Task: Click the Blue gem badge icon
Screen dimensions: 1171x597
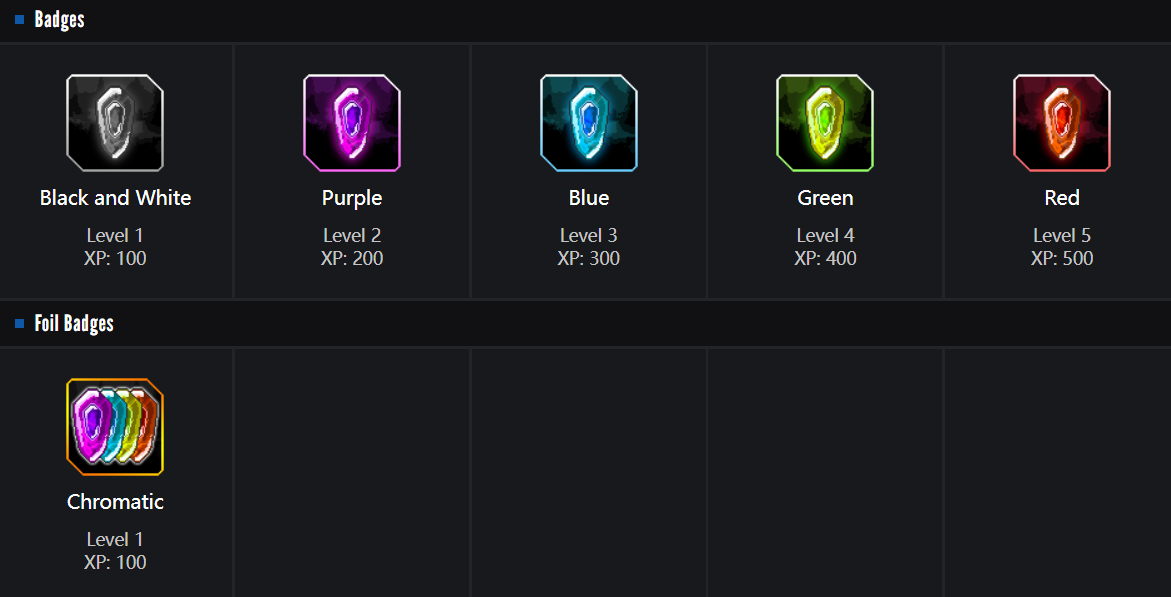Action: 589,123
